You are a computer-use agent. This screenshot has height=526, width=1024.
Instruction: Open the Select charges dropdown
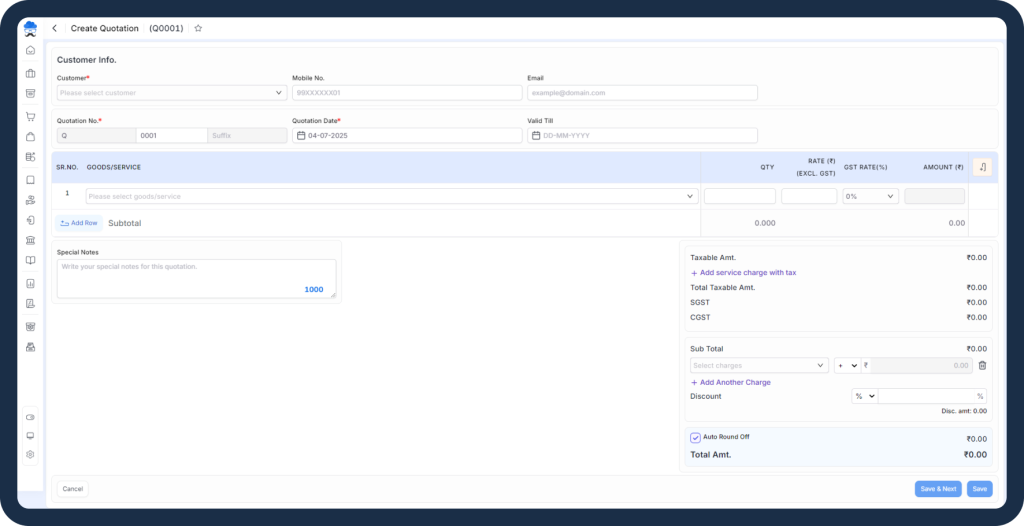click(x=760, y=366)
